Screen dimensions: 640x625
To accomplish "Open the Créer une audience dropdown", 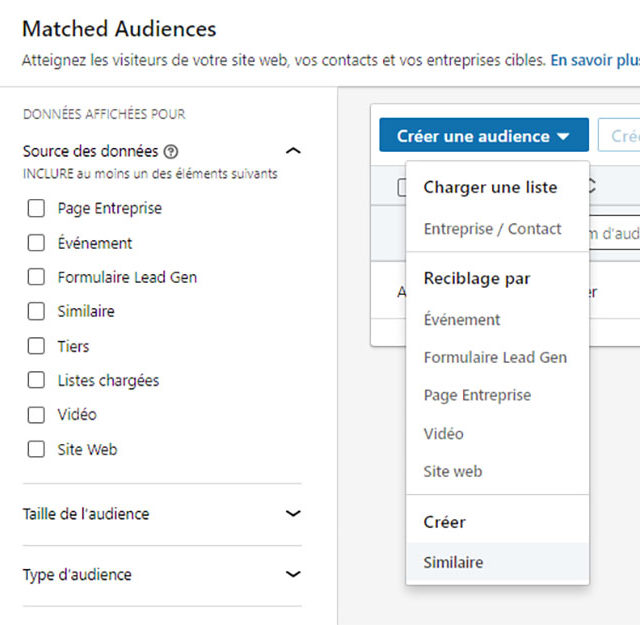I will [x=484, y=135].
